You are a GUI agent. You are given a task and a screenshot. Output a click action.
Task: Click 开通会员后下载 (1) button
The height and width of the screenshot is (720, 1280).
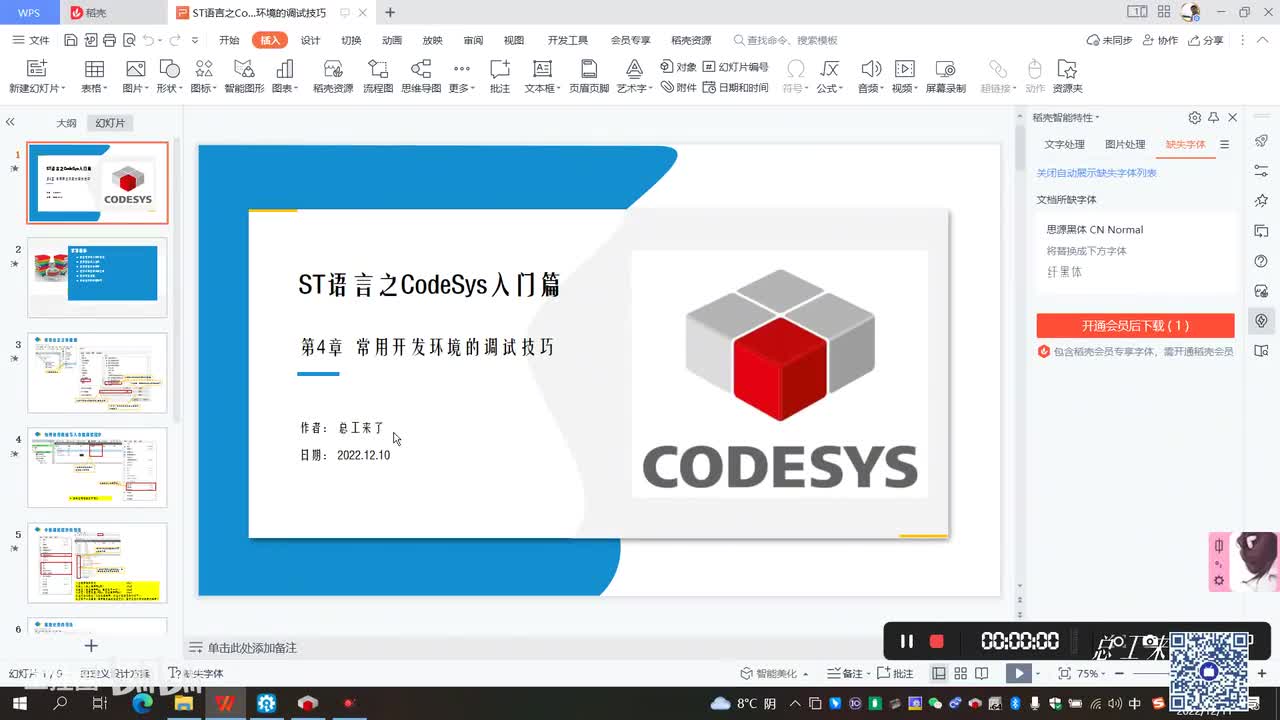click(1135, 326)
